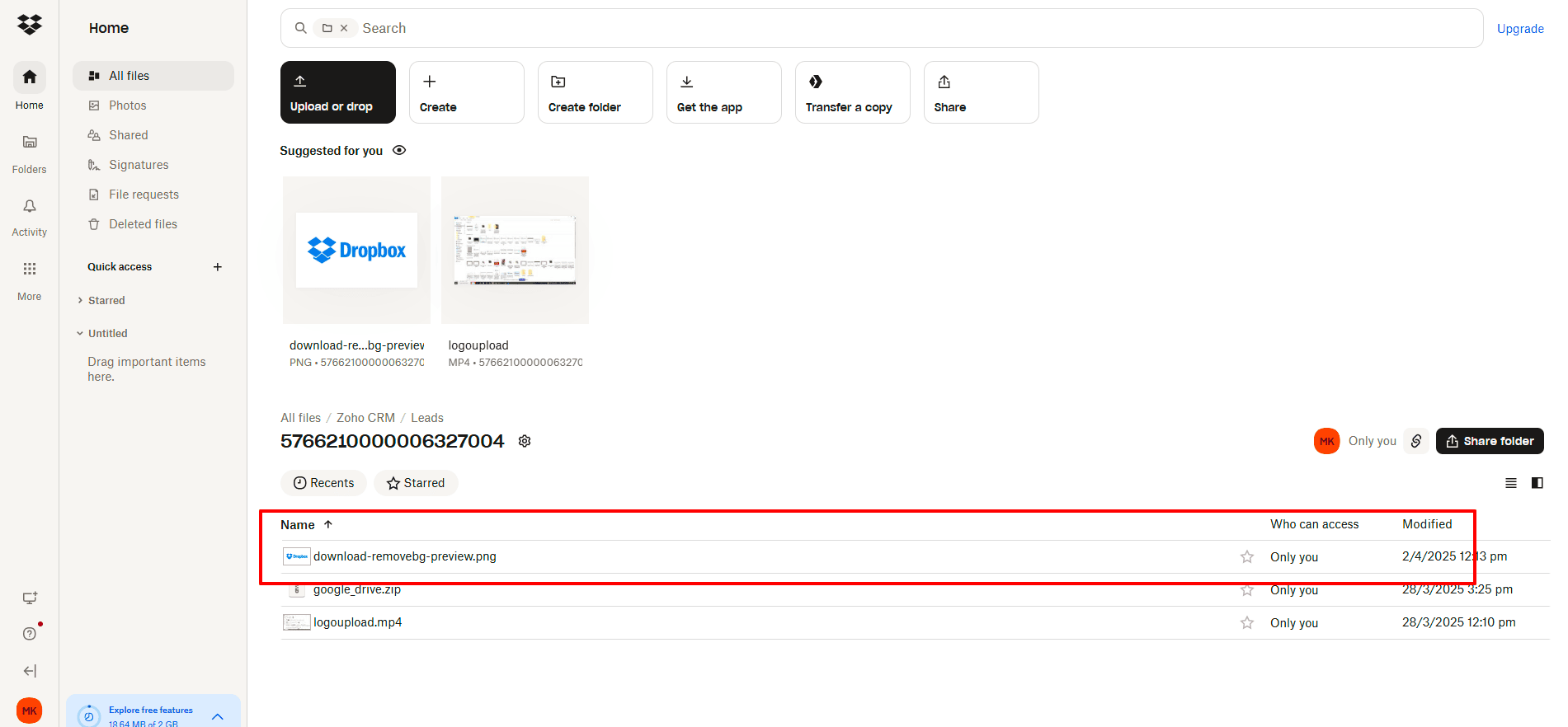Open the More apps grid

[30, 269]
